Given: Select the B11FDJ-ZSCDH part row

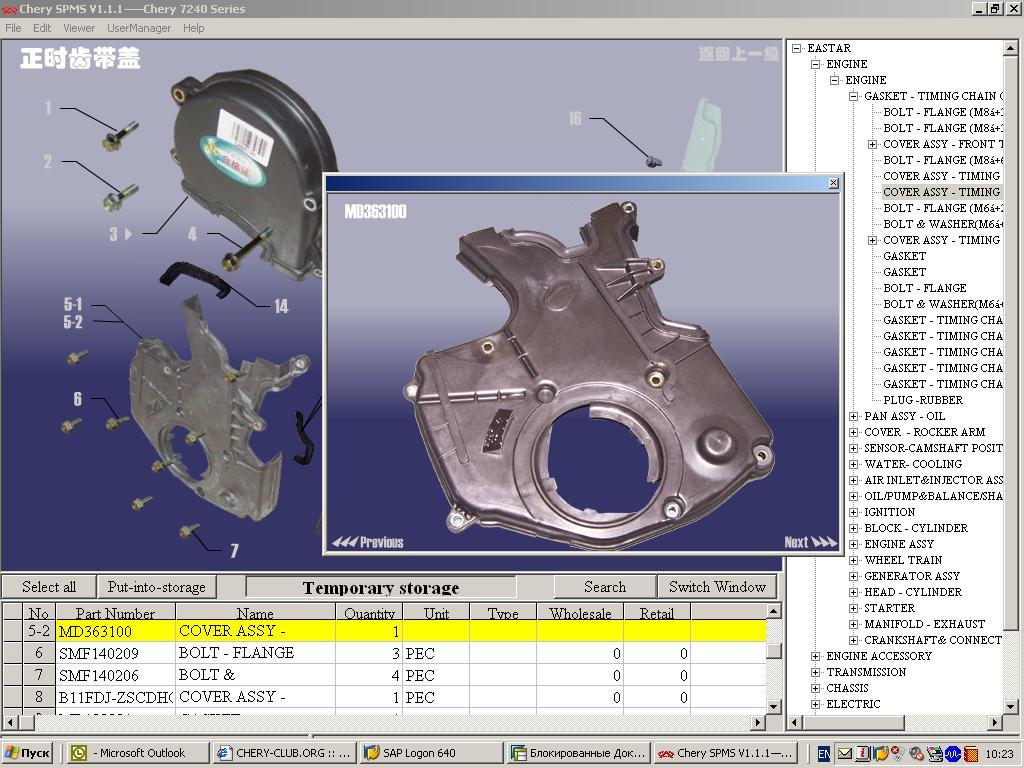Looking at the screenshot, I should pyautogui.click(x=384, y=697).
